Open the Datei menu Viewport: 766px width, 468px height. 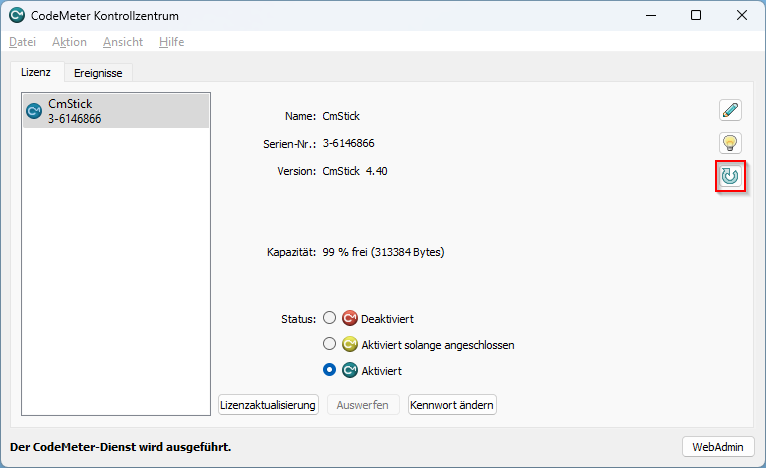pos(22,42)
